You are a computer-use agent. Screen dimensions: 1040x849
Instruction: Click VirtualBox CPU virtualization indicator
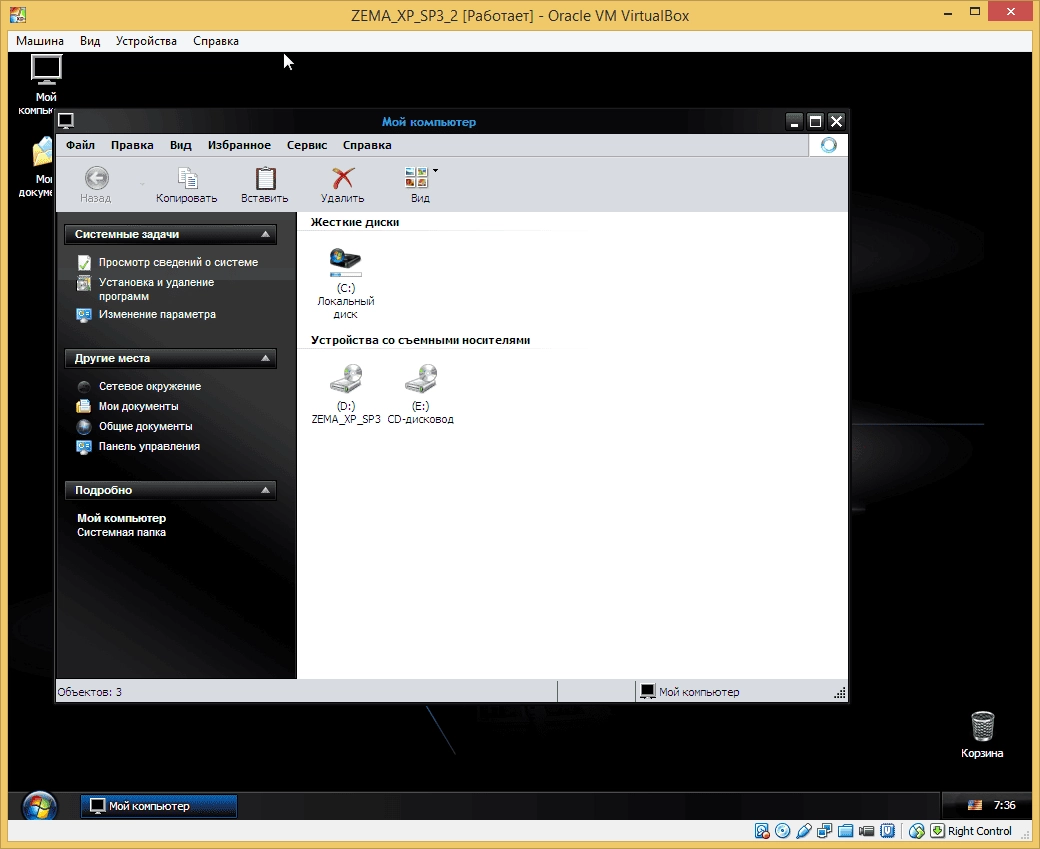(887, 831)
